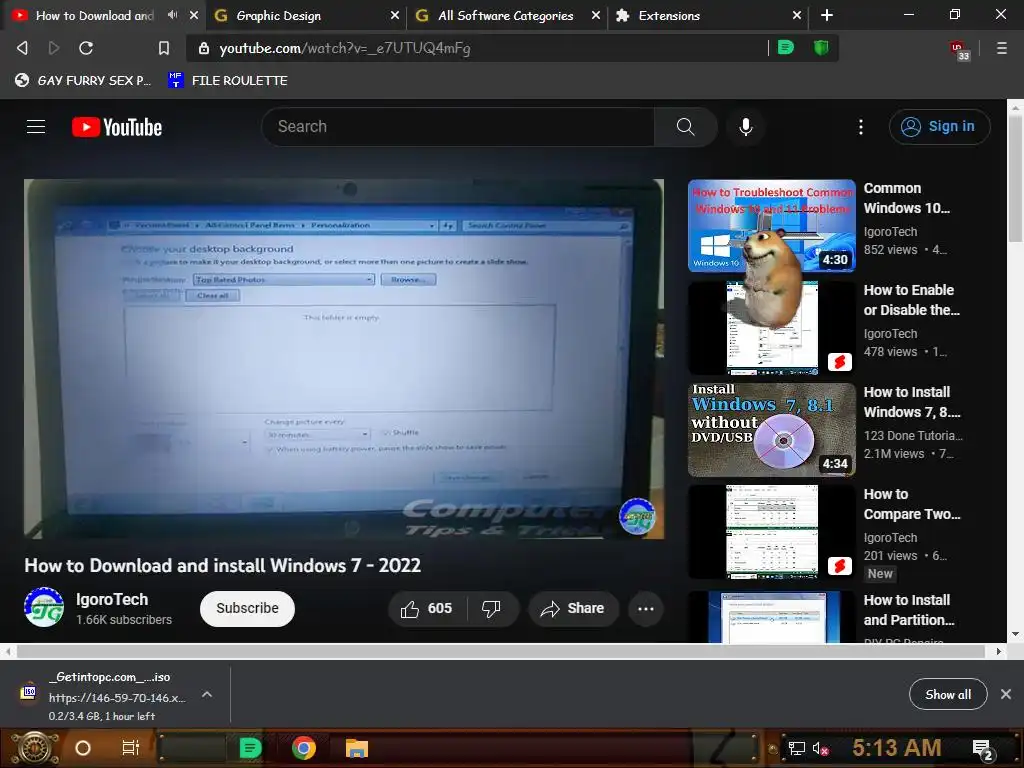Close the Graphic Design tab
The image size is (1024, 768).
394,14
